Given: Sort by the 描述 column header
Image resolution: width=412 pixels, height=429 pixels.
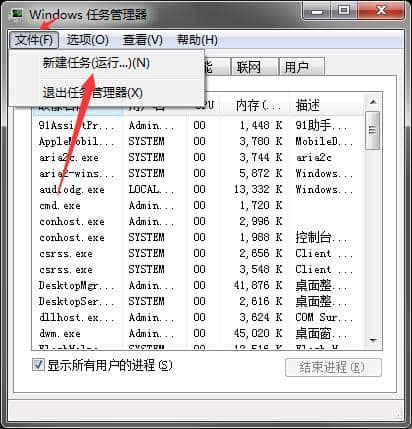Looking at the screenshot, I should (327, 105).
